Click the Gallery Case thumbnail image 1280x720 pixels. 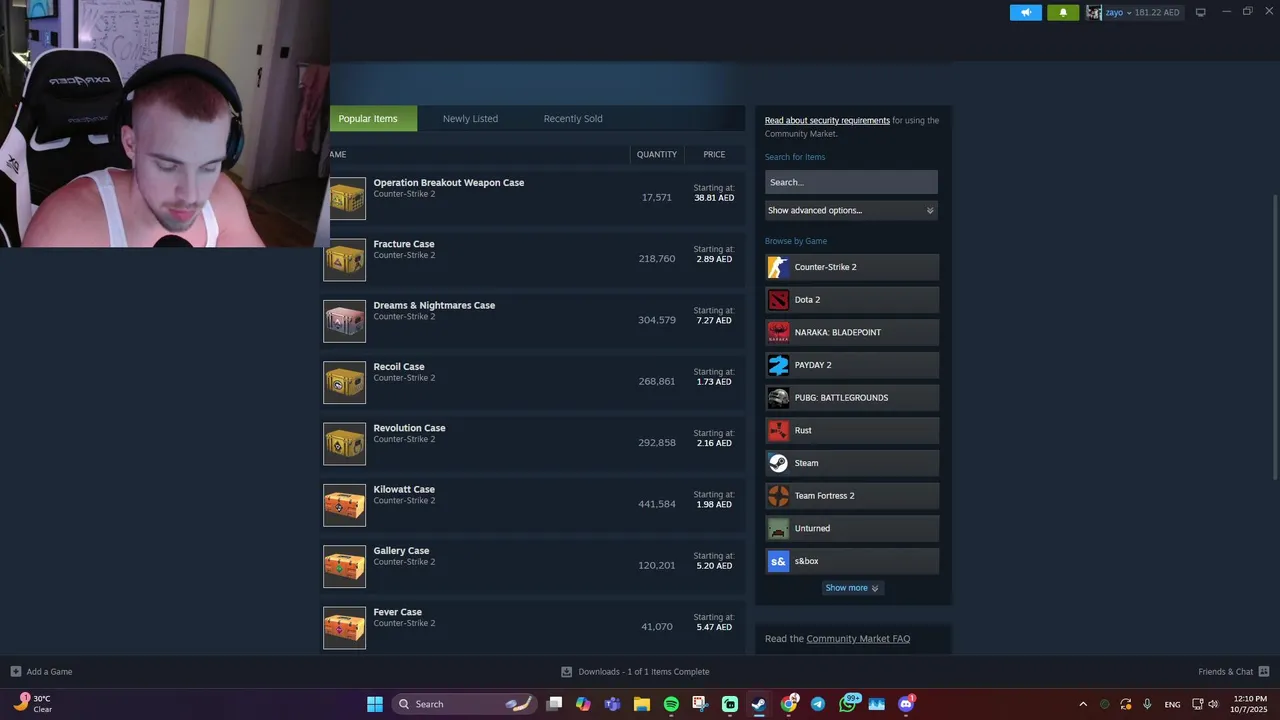click(x=345, y=566)
